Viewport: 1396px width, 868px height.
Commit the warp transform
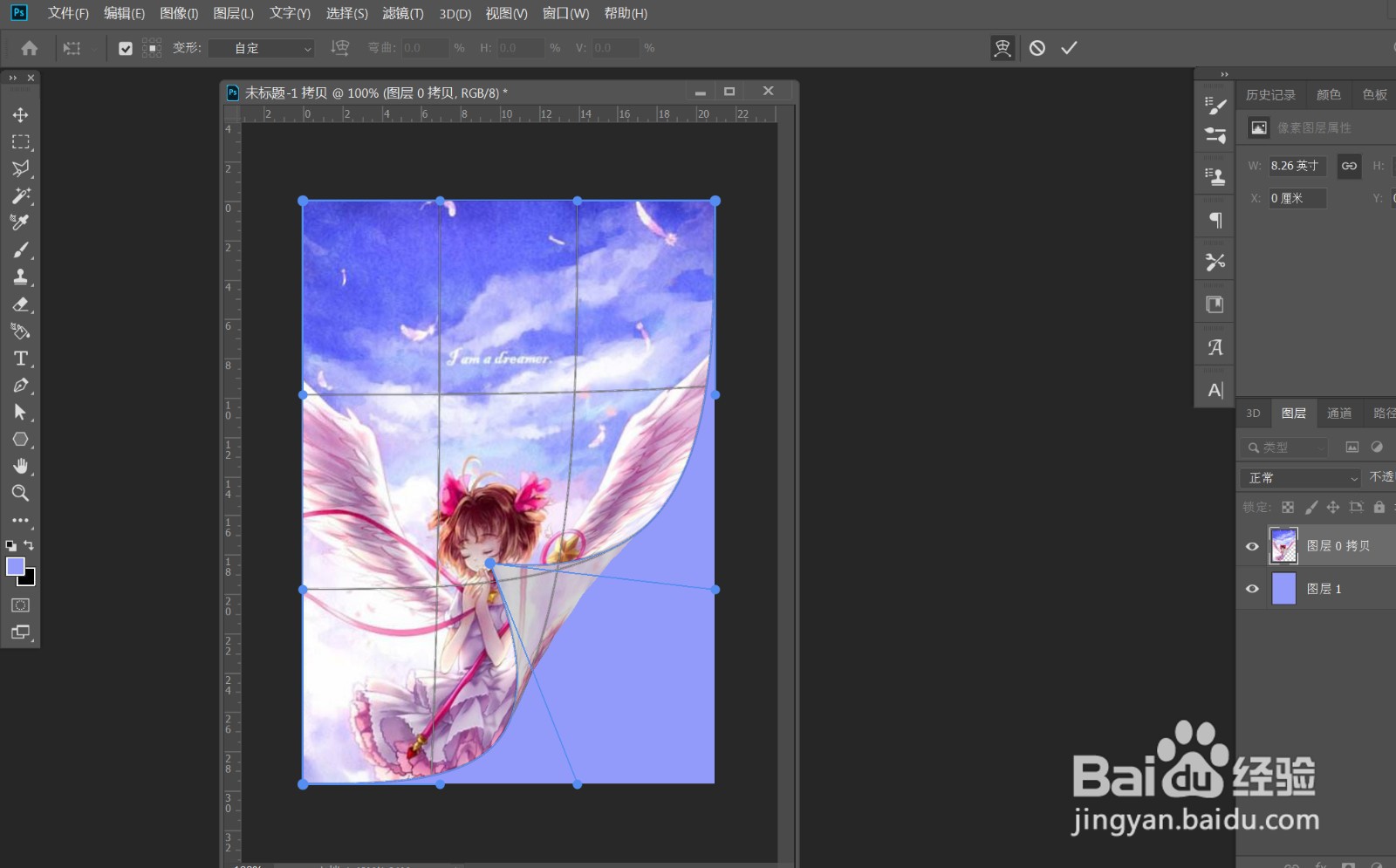pos(1069,48)
